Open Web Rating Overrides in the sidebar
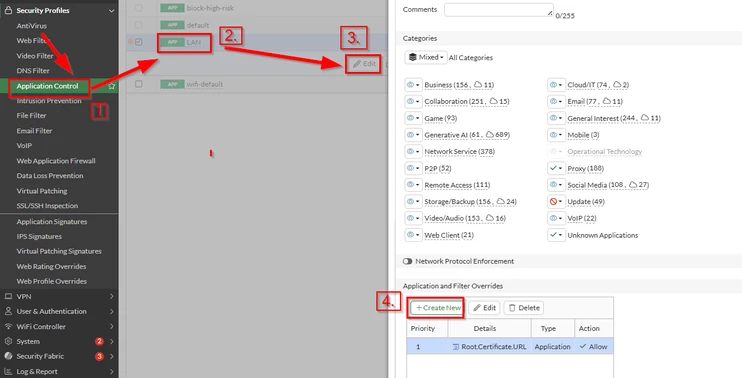The width and height of the screenshot is (742, 378). [51, 266]
